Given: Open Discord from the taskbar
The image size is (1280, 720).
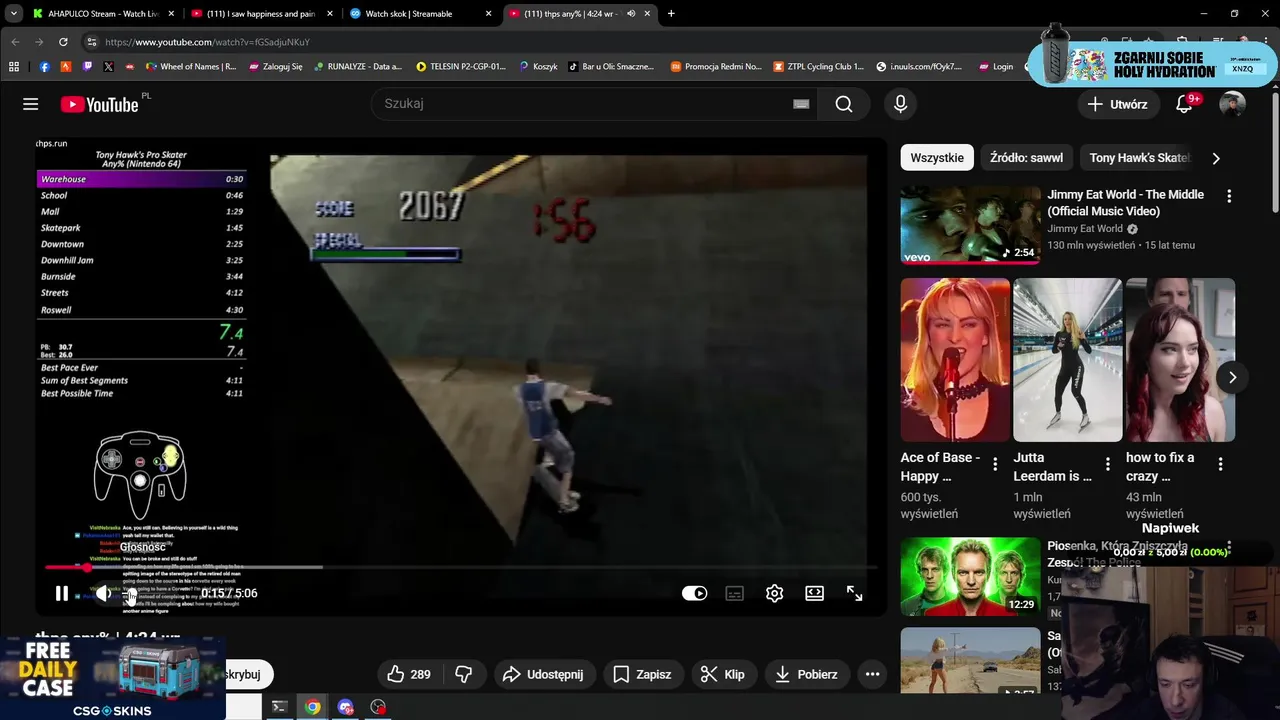Looking at the screenshot, I should click(346, 707).
